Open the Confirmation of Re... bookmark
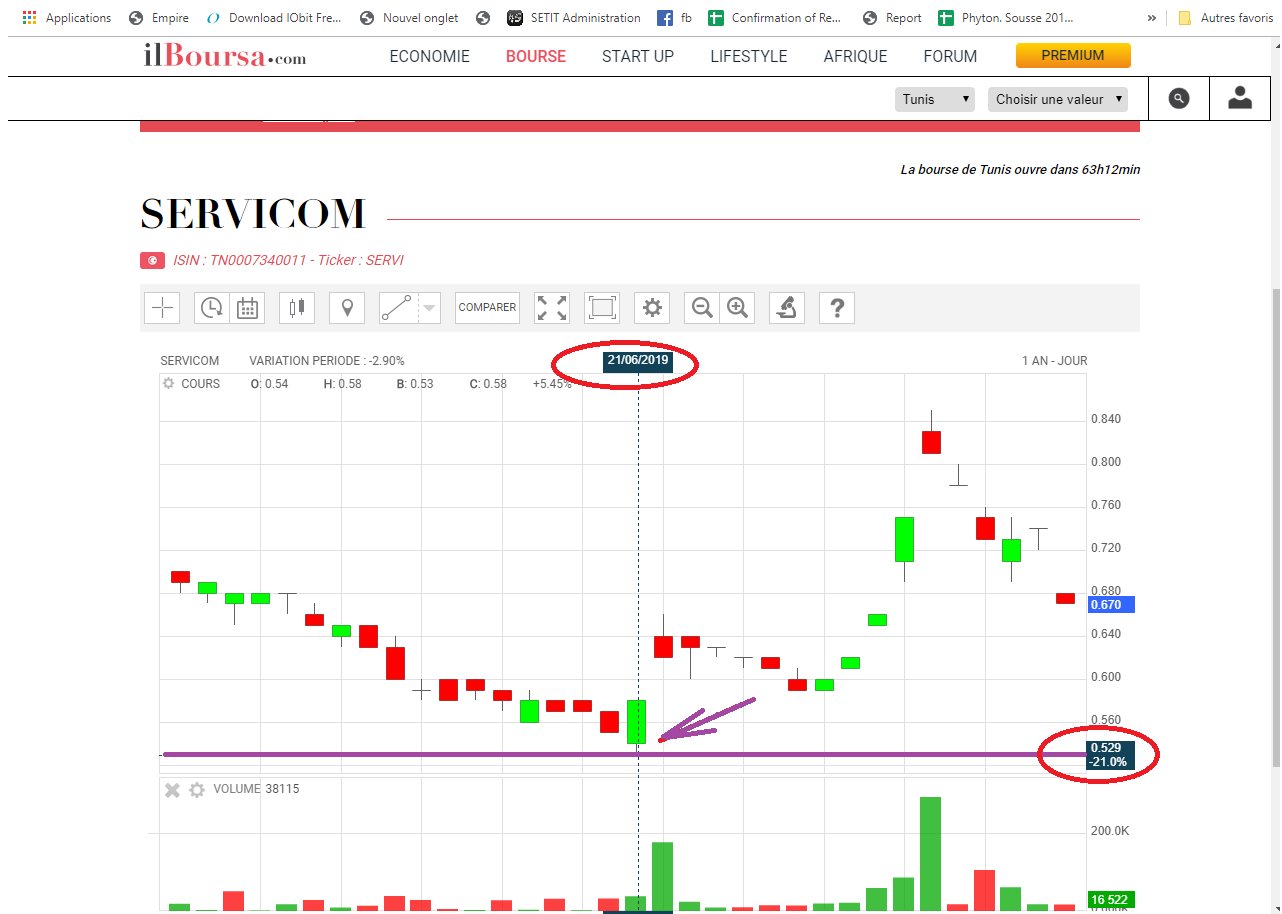The height and width of the screenshot is (914, 1282). click(776, 18)
